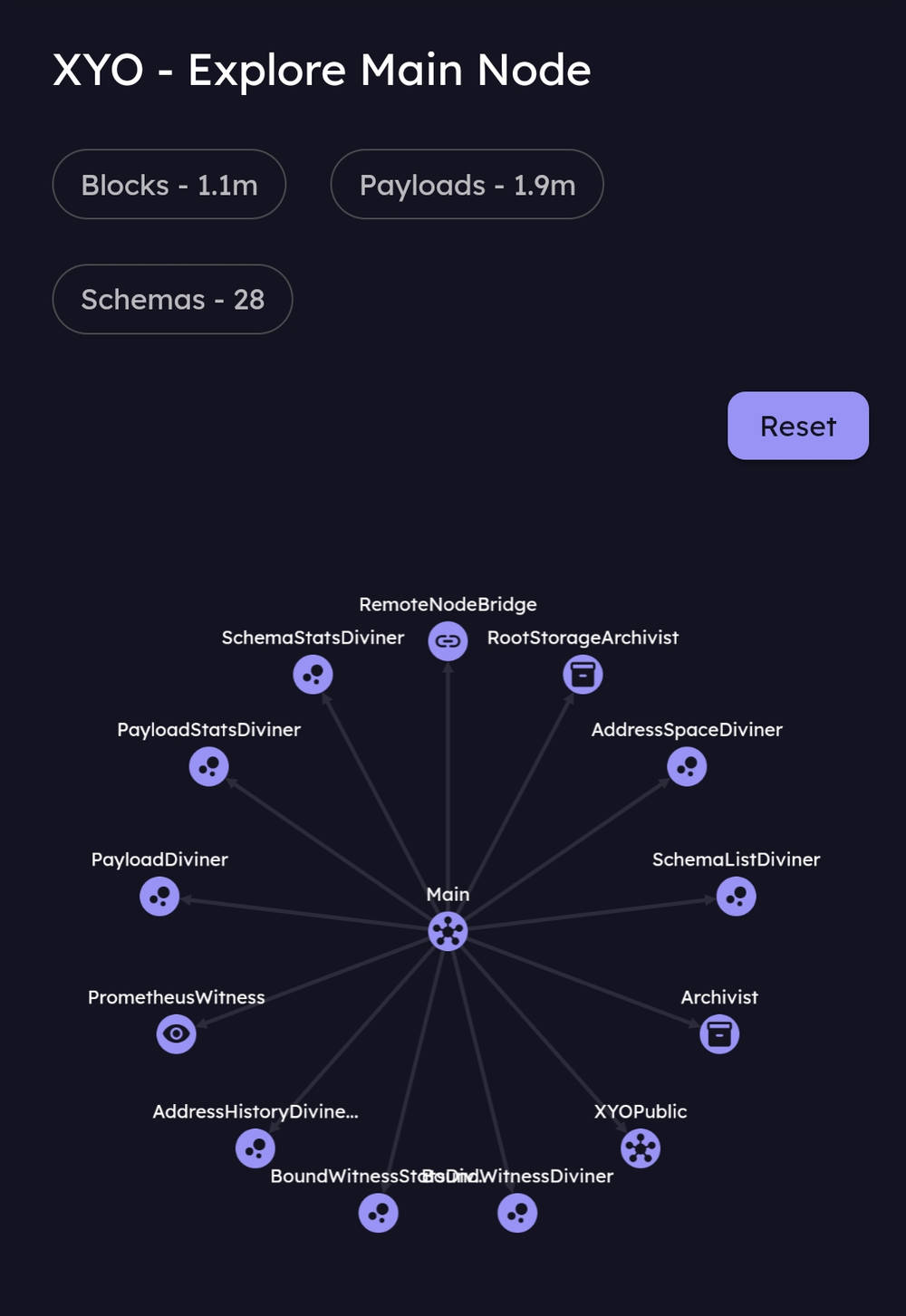Screen dimensions: 906x1316
Task: Select the Archivist node icon
Action: tap(719, 1033)
